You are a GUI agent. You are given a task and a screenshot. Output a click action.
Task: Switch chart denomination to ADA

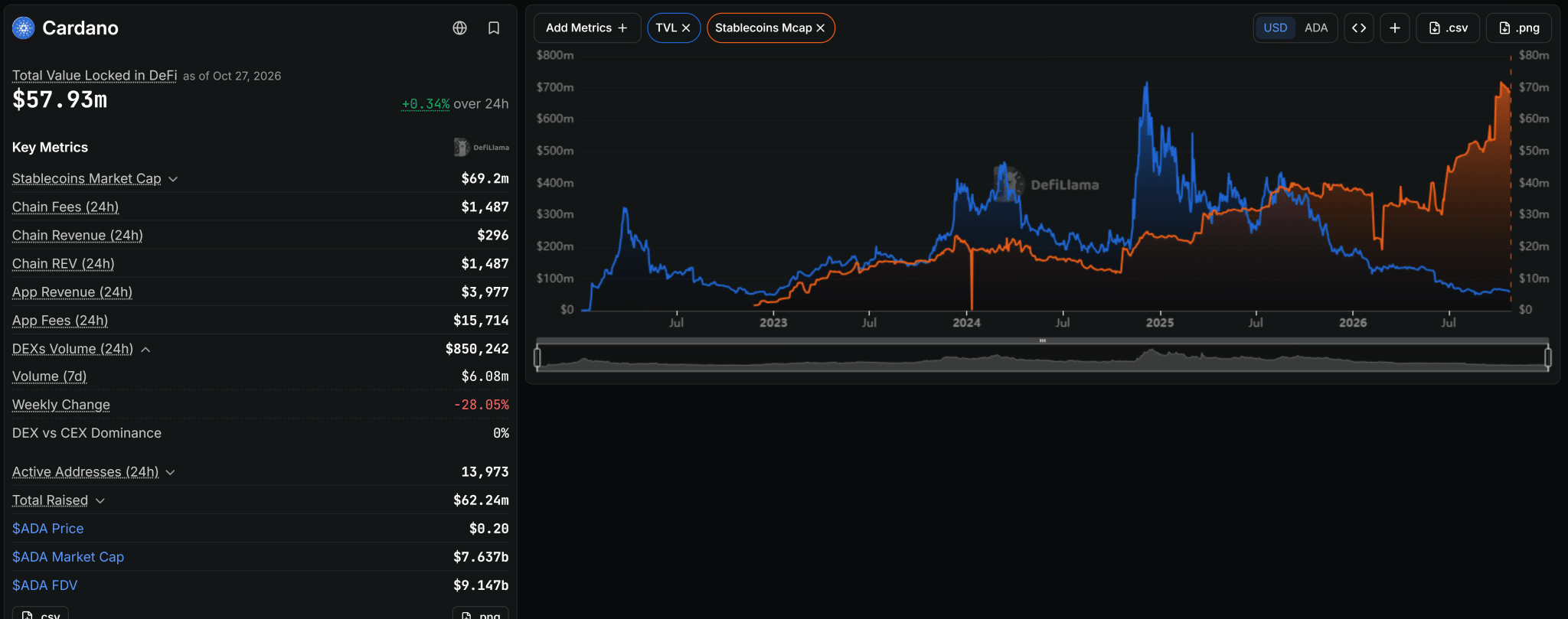pyautogui.click(x=1316, y=28)
